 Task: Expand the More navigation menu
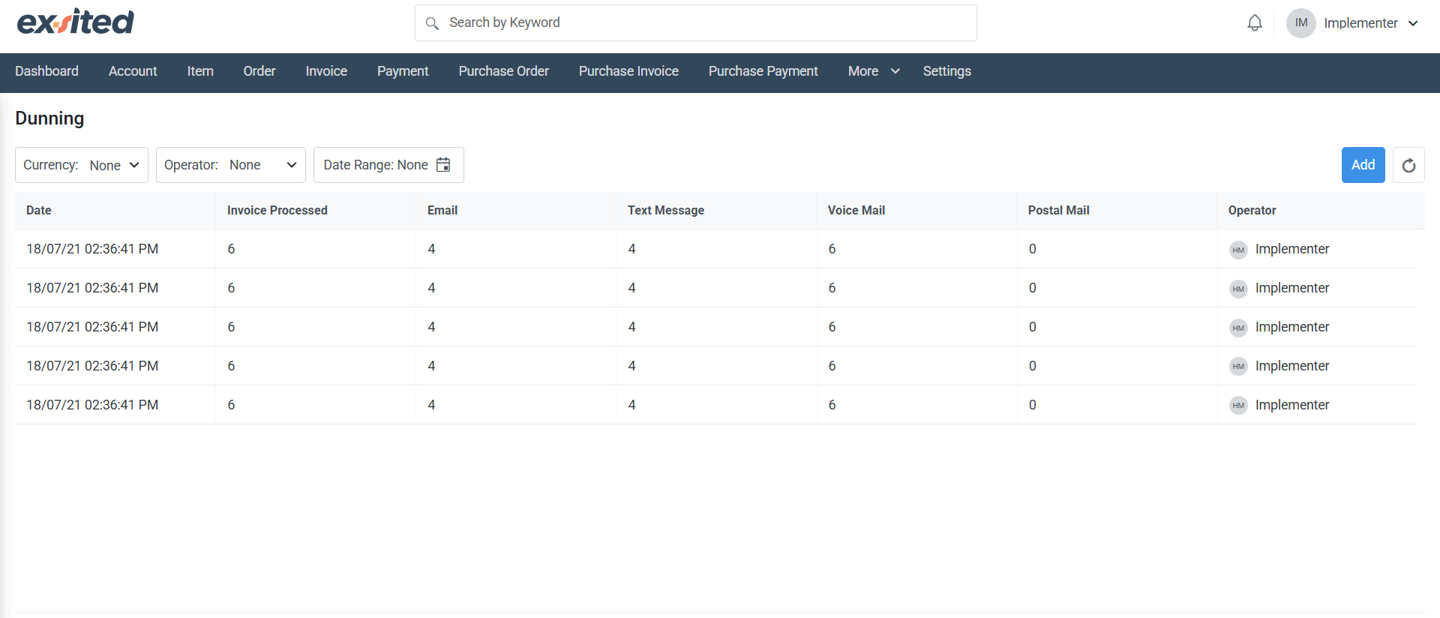(x=873, y=71)
